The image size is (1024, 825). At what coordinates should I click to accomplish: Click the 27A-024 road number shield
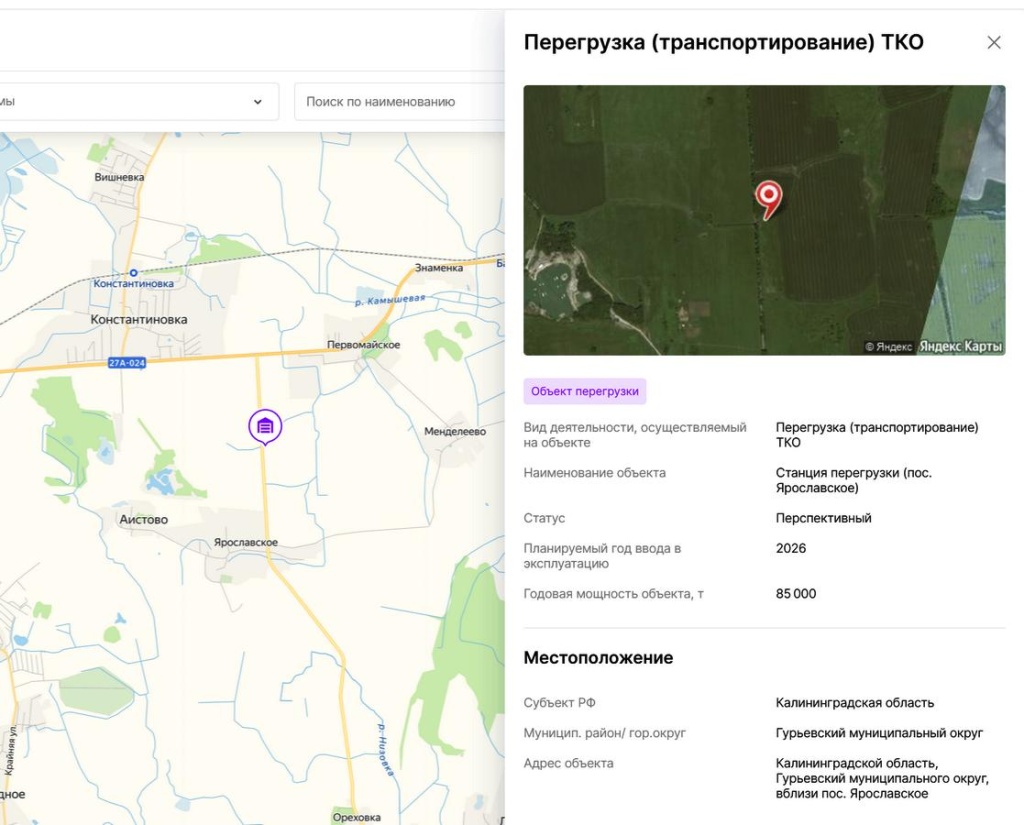pos(127,363)
